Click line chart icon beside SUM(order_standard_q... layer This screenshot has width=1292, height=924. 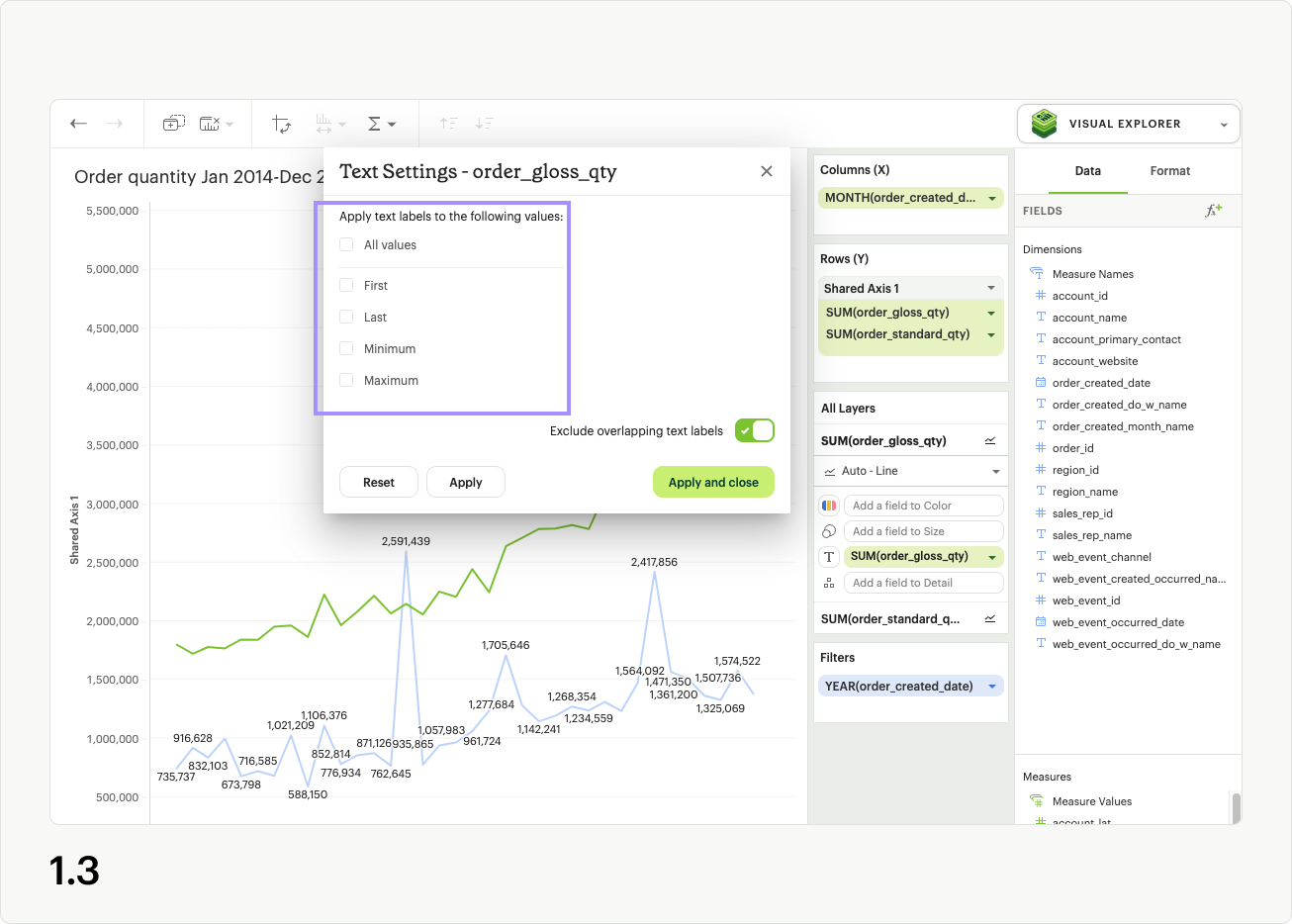pos(990,619)
